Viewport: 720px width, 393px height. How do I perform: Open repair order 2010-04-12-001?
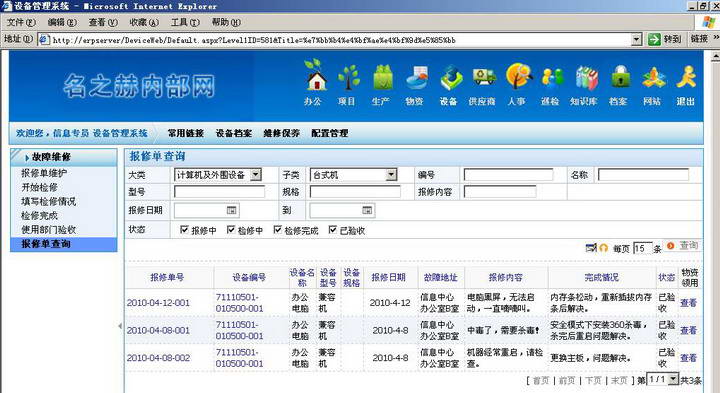click(x=158, y=303)
